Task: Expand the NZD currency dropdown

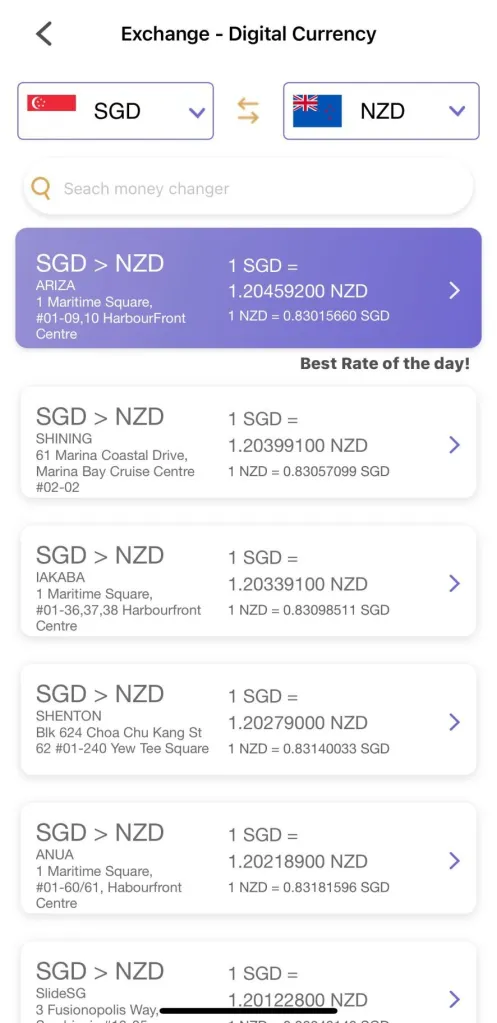Action: pyautogui.click(x=382, y=111)
